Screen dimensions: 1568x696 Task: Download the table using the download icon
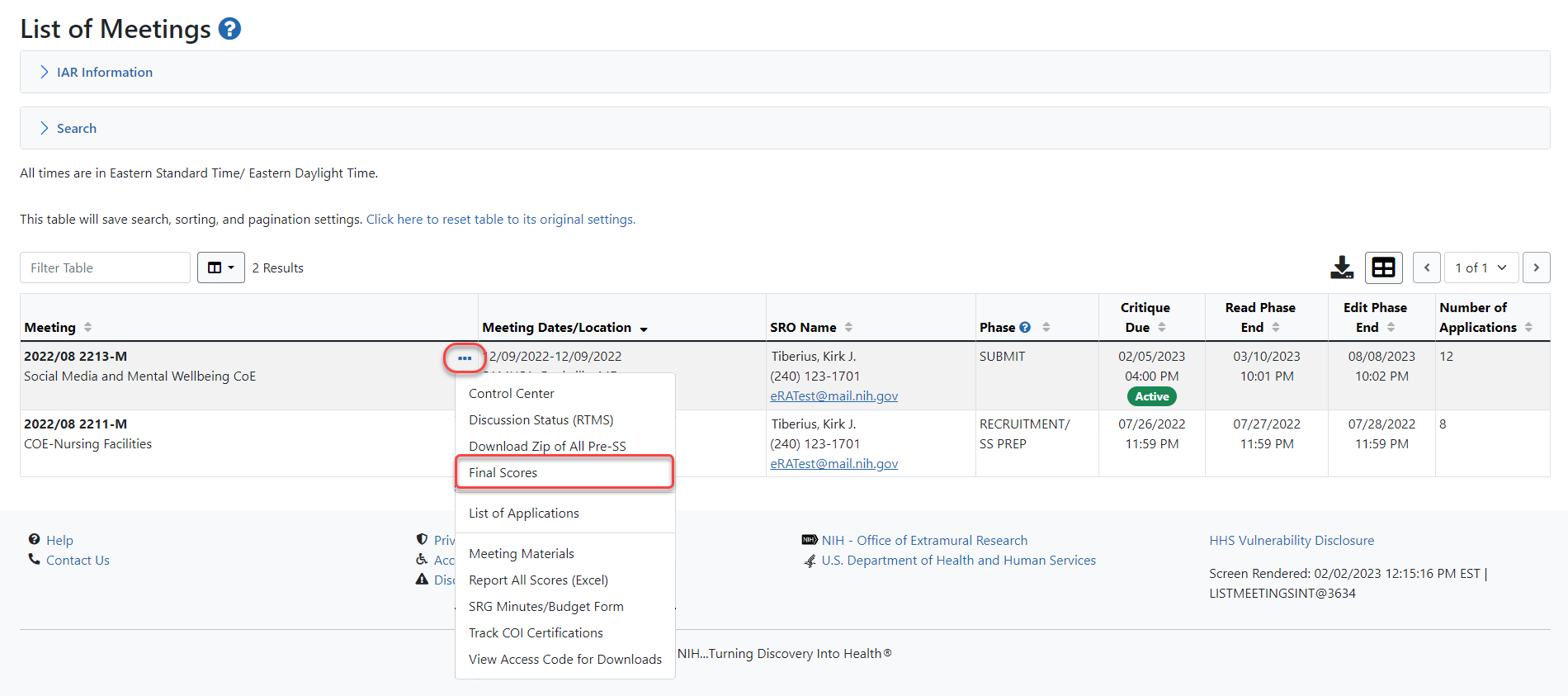point(1342,268)
